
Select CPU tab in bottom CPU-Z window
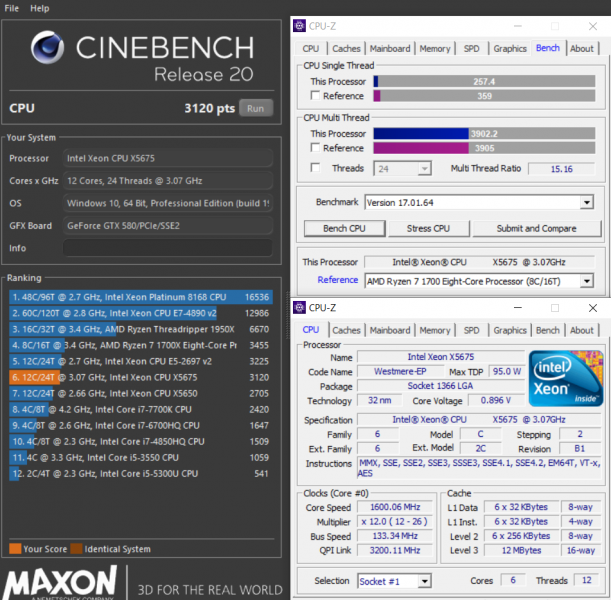click(x=311, y=330)
